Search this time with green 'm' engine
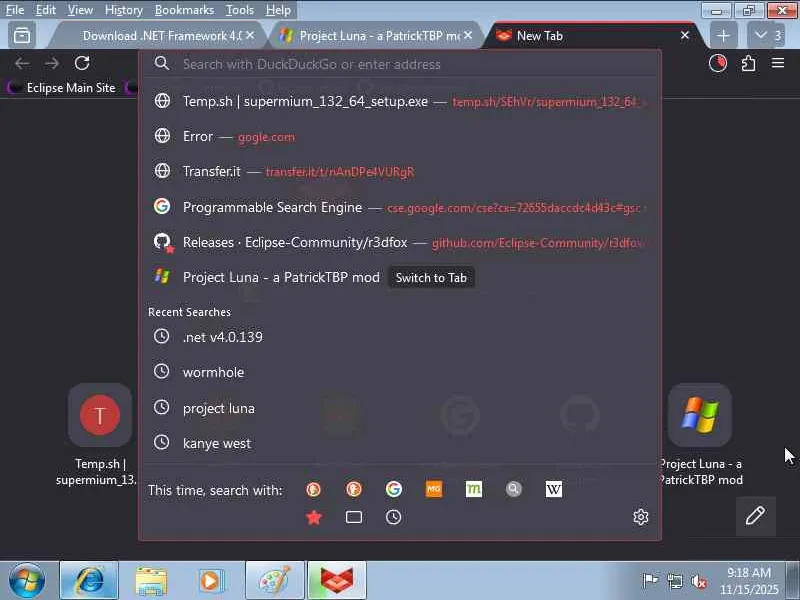The height and width of the screenshot is (600, 800). [473, 489]
